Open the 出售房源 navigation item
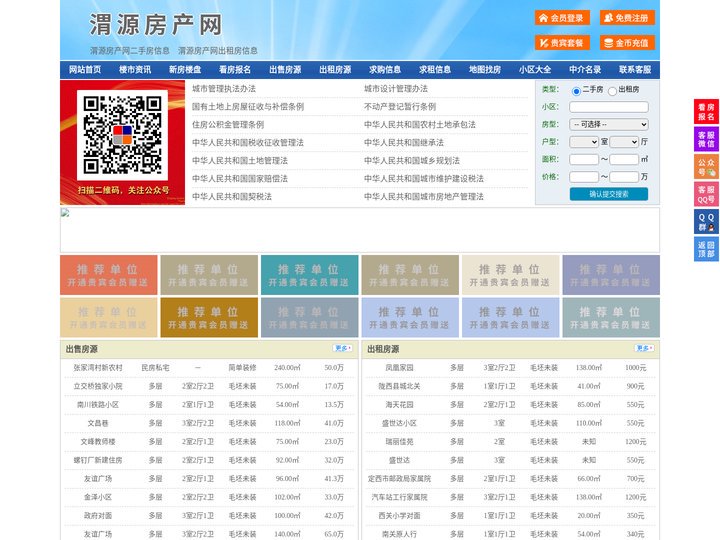 (285, 70)
